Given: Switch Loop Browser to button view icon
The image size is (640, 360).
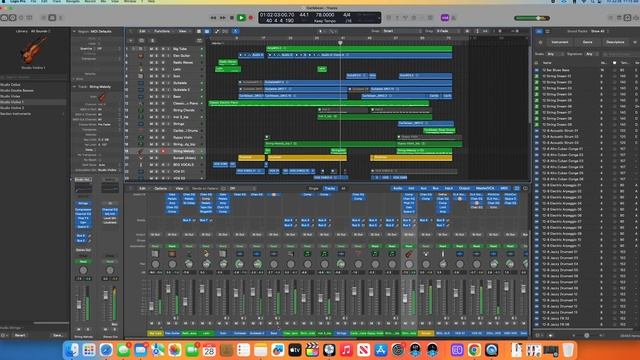Looking at the screenshot, I should 539,31.
